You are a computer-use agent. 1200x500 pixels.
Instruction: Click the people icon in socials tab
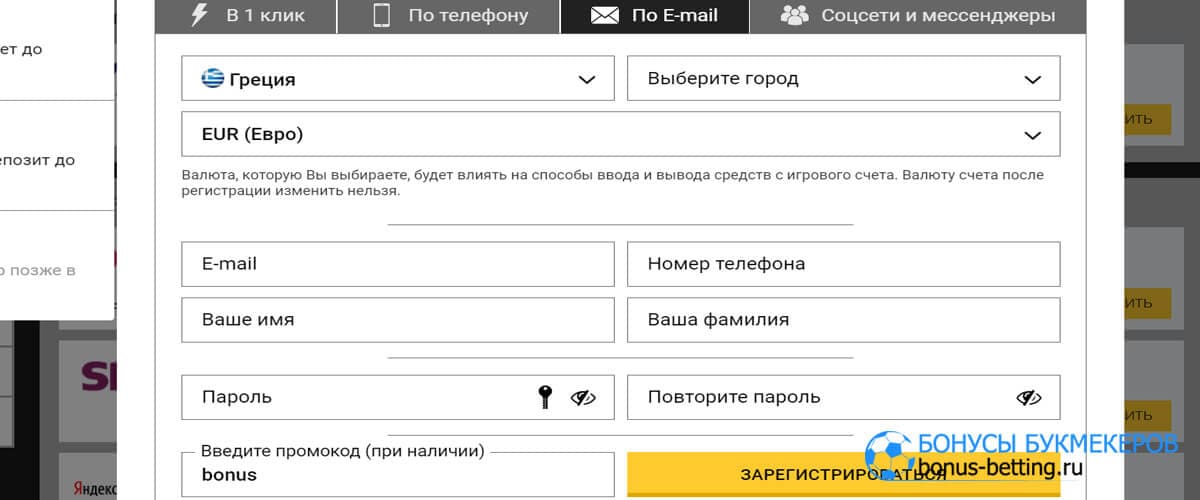[795, 15]
